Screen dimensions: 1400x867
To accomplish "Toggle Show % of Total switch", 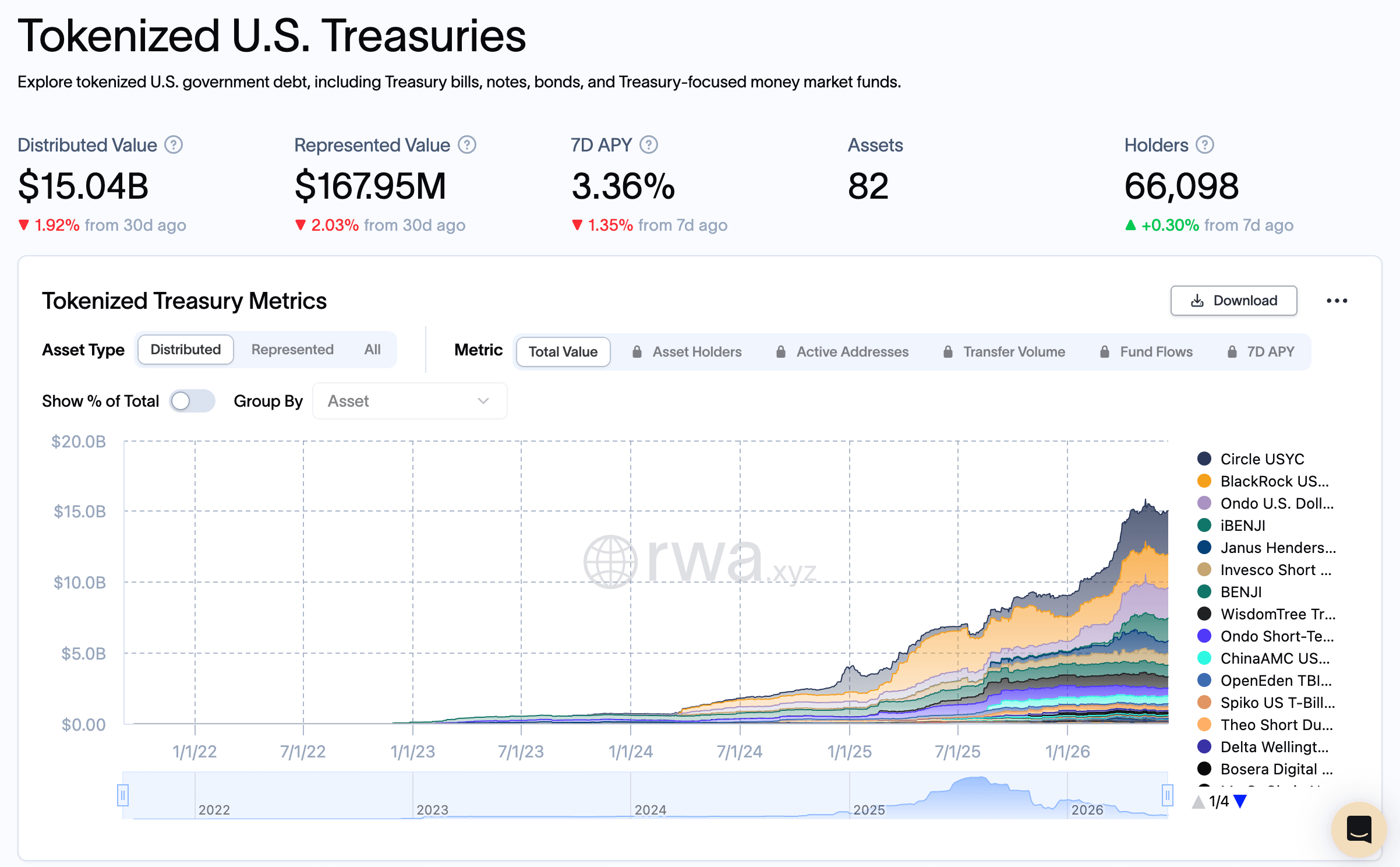I will point(192,401).
